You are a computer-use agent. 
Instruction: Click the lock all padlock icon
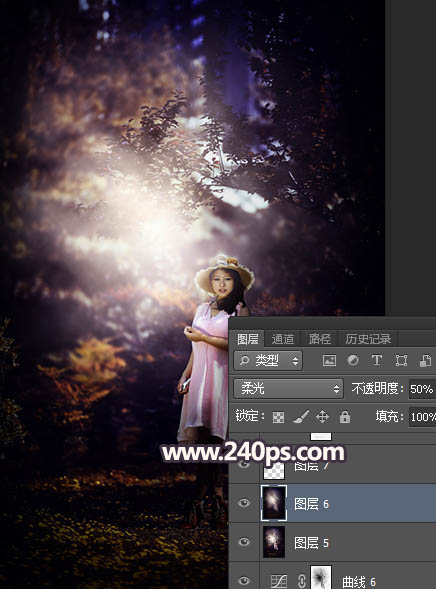(345, 417)
